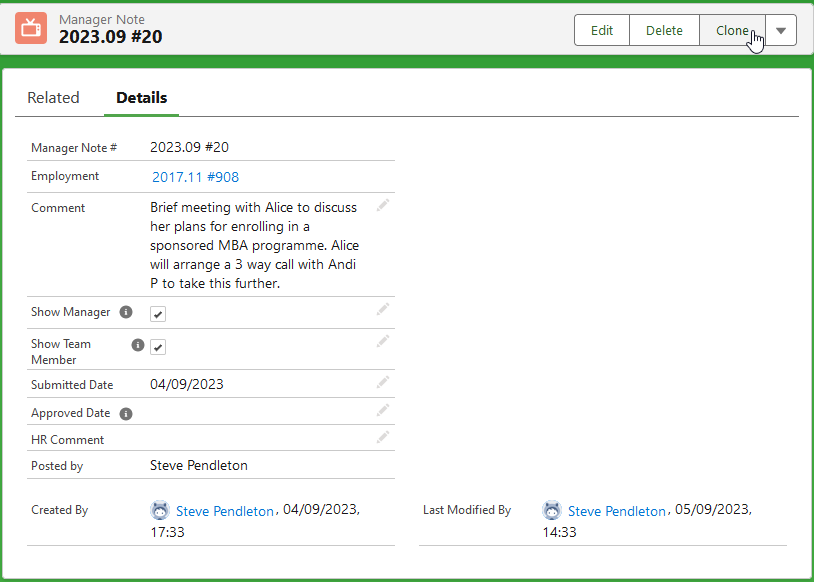Click Last Modified By user avatar icon

tap(552, 510)
